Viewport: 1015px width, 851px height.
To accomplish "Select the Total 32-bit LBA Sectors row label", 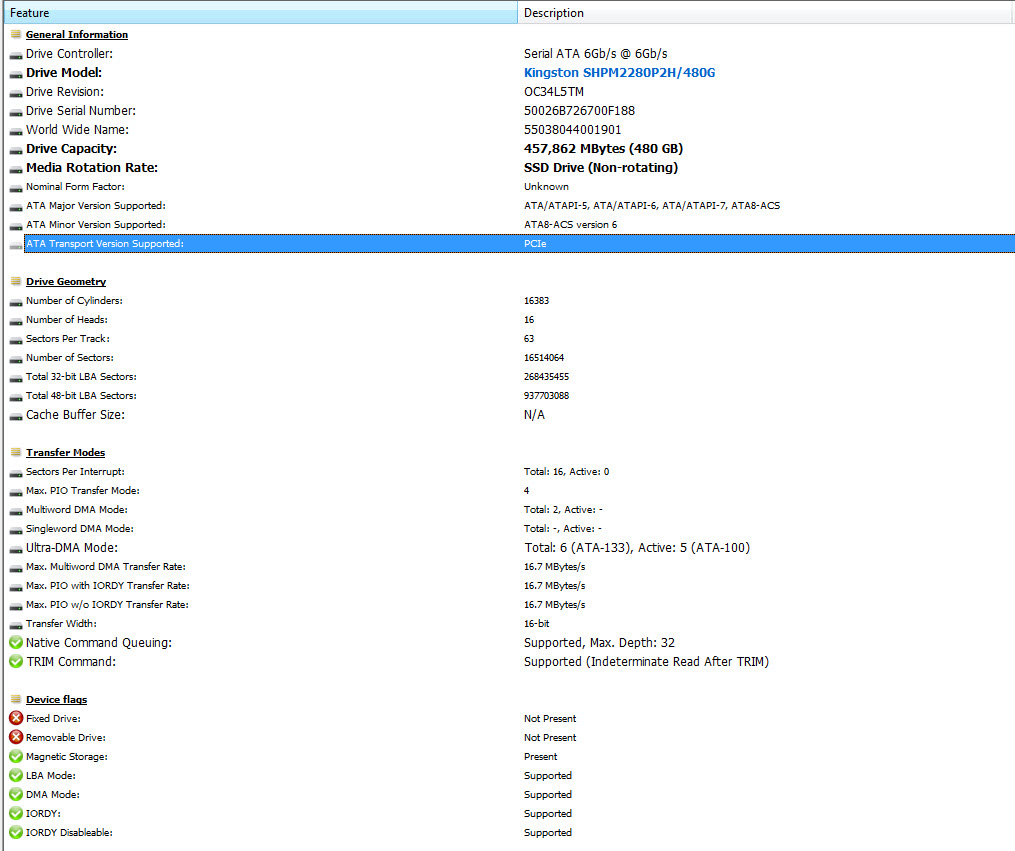I will pos(82,377).
